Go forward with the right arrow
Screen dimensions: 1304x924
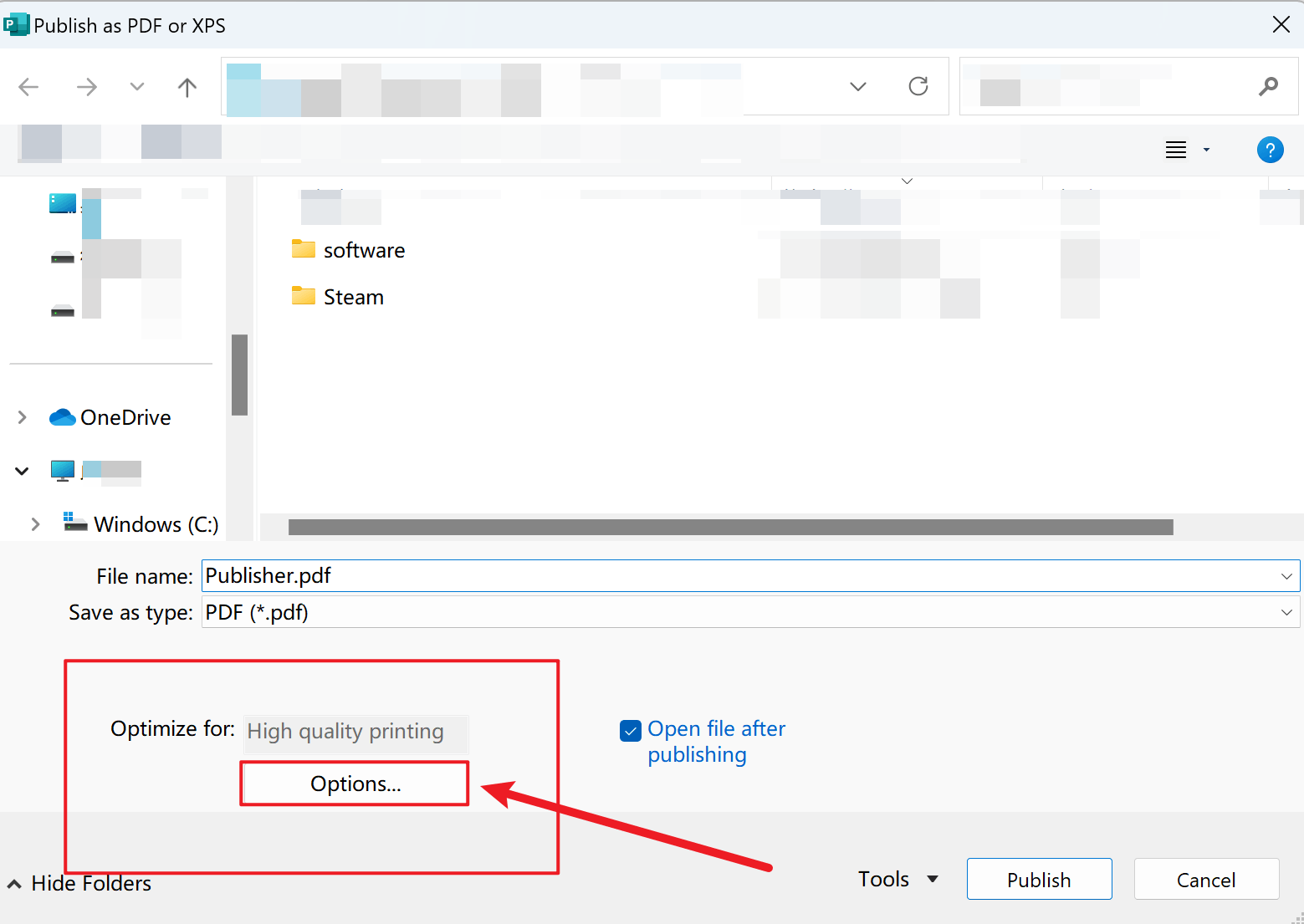(87, 87)
